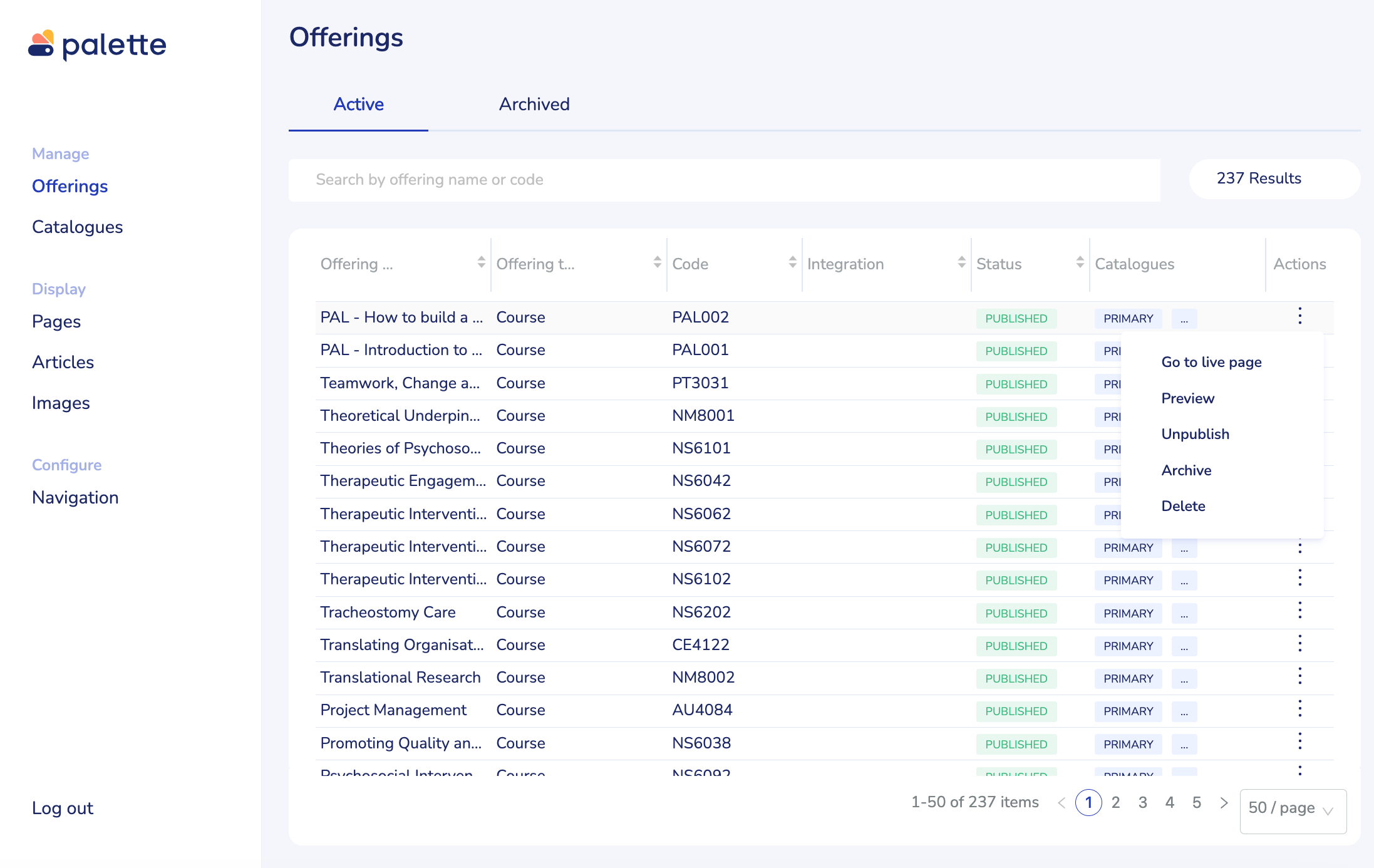Screen dimensions: 1374x868
Task: Click kebab menu icon on PAL002 row
Action: (1299, 316)
